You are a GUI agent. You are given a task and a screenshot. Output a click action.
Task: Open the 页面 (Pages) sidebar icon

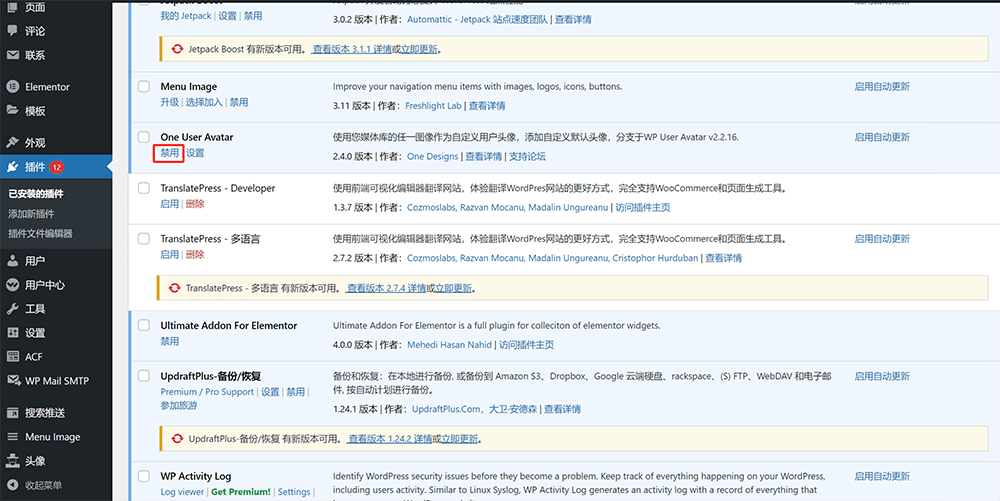[x=12, y=8]
